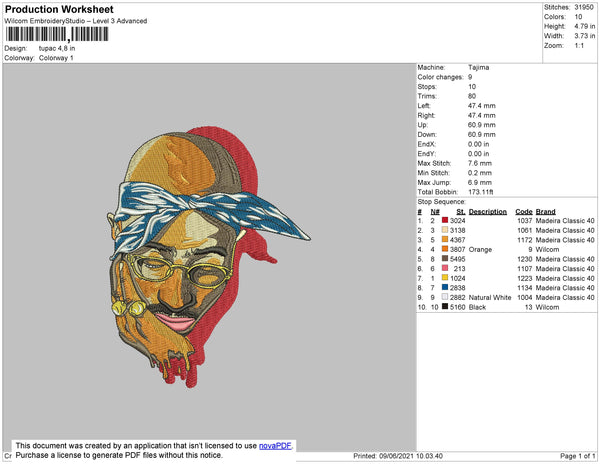Click the Down value '60.9 mm'

click(481, 135)
